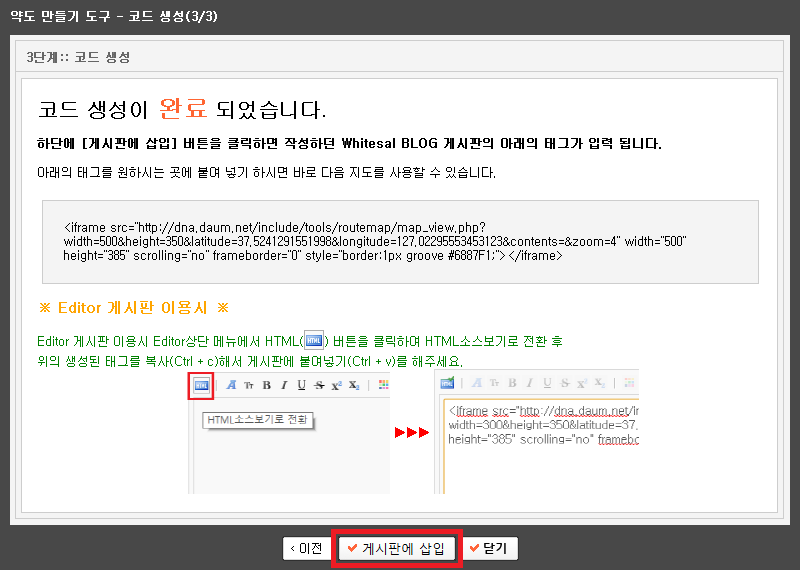The height and width of the screenshot is (570, 800).
Task: Click the pasted iframe text in right editor illustration
Action: 543,425
